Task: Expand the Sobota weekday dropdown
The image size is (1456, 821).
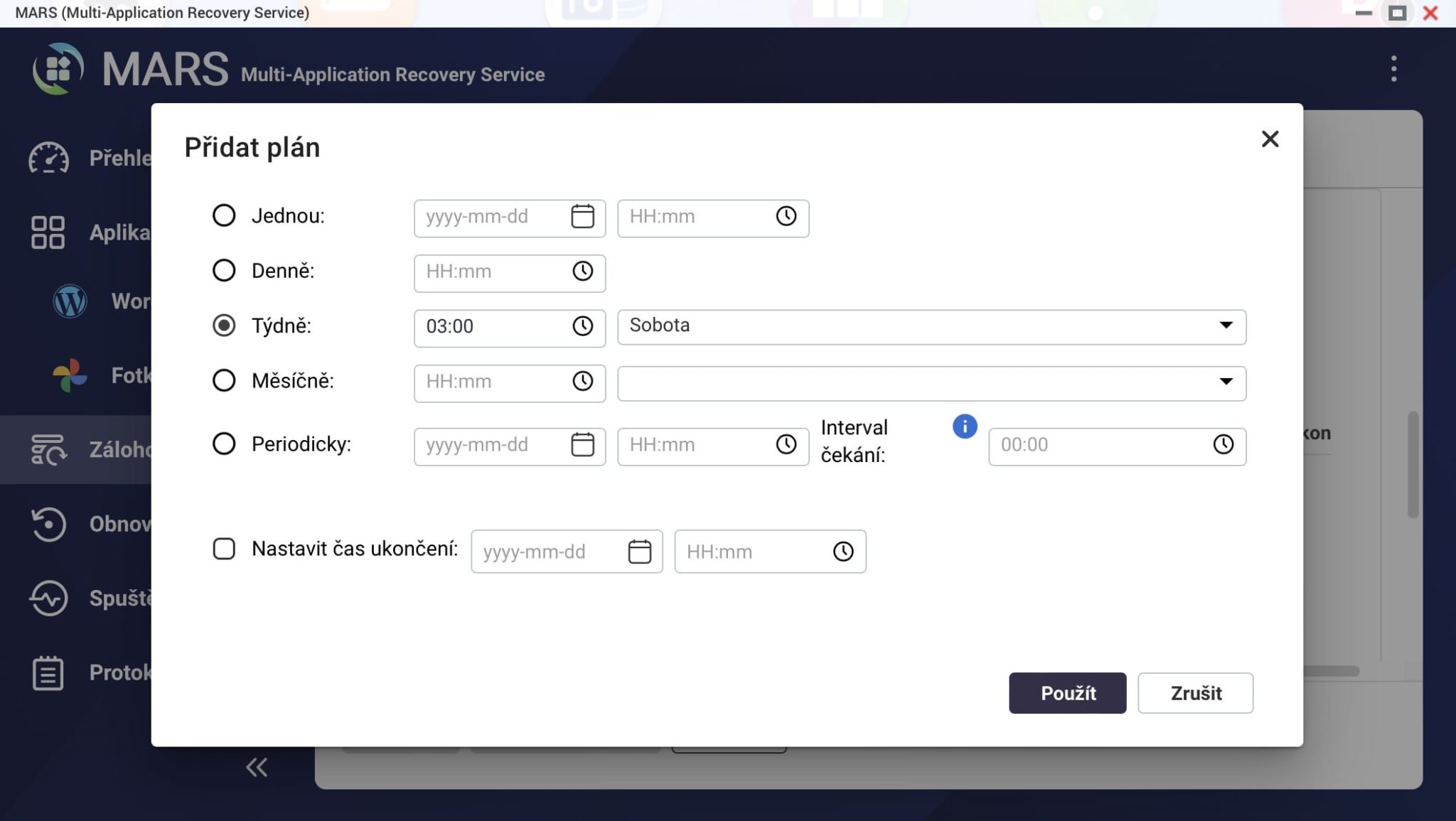Action: pos(931,326)
